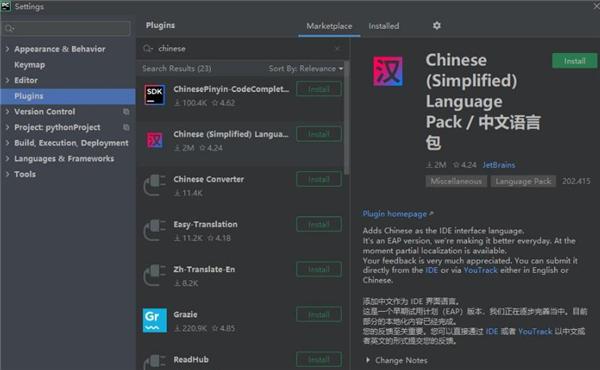The width and height of the screenshot is (600, 370).
Task: Select Easy-Translation plugin name
Action: coord(205,225)
